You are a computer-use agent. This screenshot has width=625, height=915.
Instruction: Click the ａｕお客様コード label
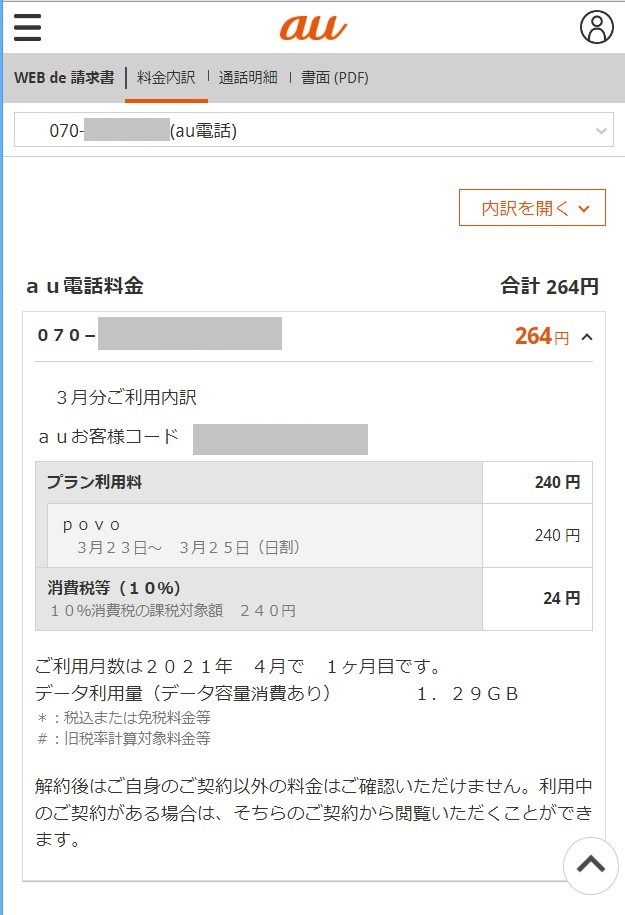click(109, 436)
